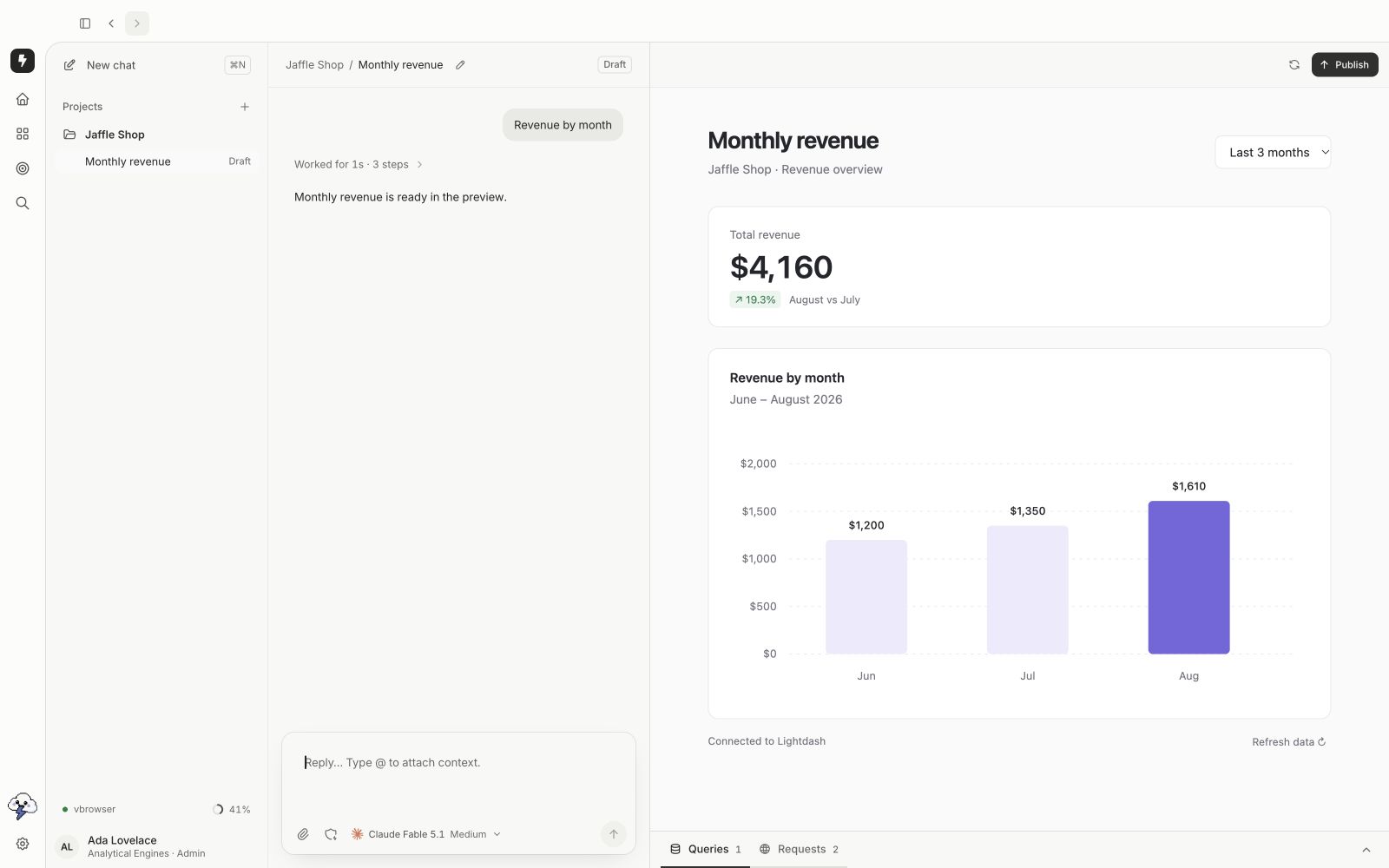Click the Revenue by month message bubble
Viewport: 1389px width, 868px height.
tap(563, 125)
